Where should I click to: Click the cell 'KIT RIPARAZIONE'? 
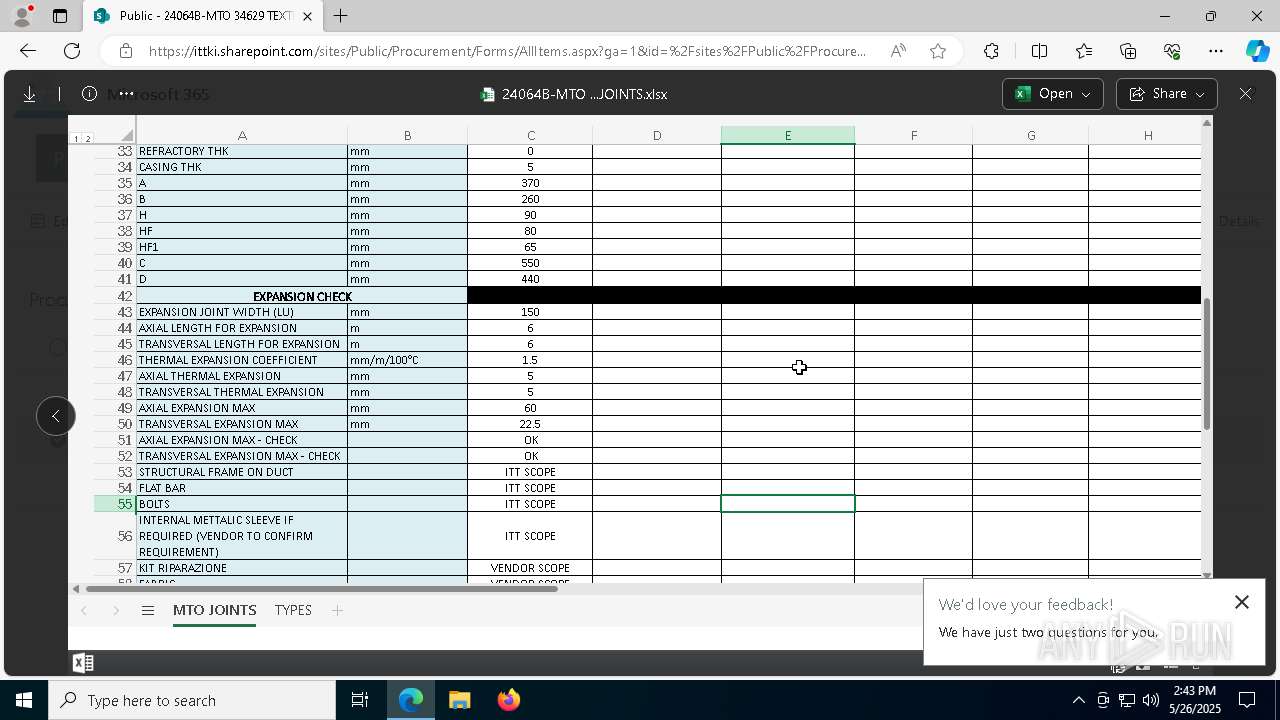pyautogui.click(x=242, y=568)
